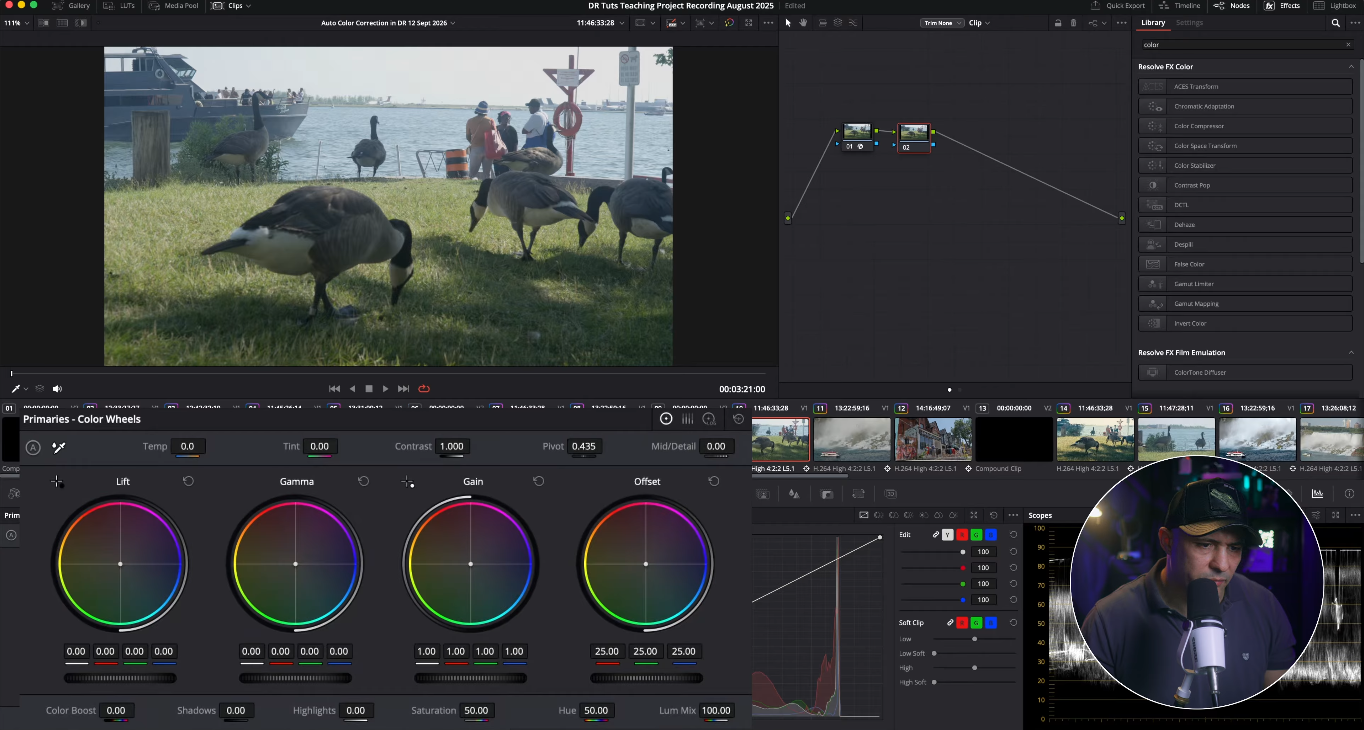1364x730 pixels.
Task: Open the Scopes panel icon
Action: 1318,494
